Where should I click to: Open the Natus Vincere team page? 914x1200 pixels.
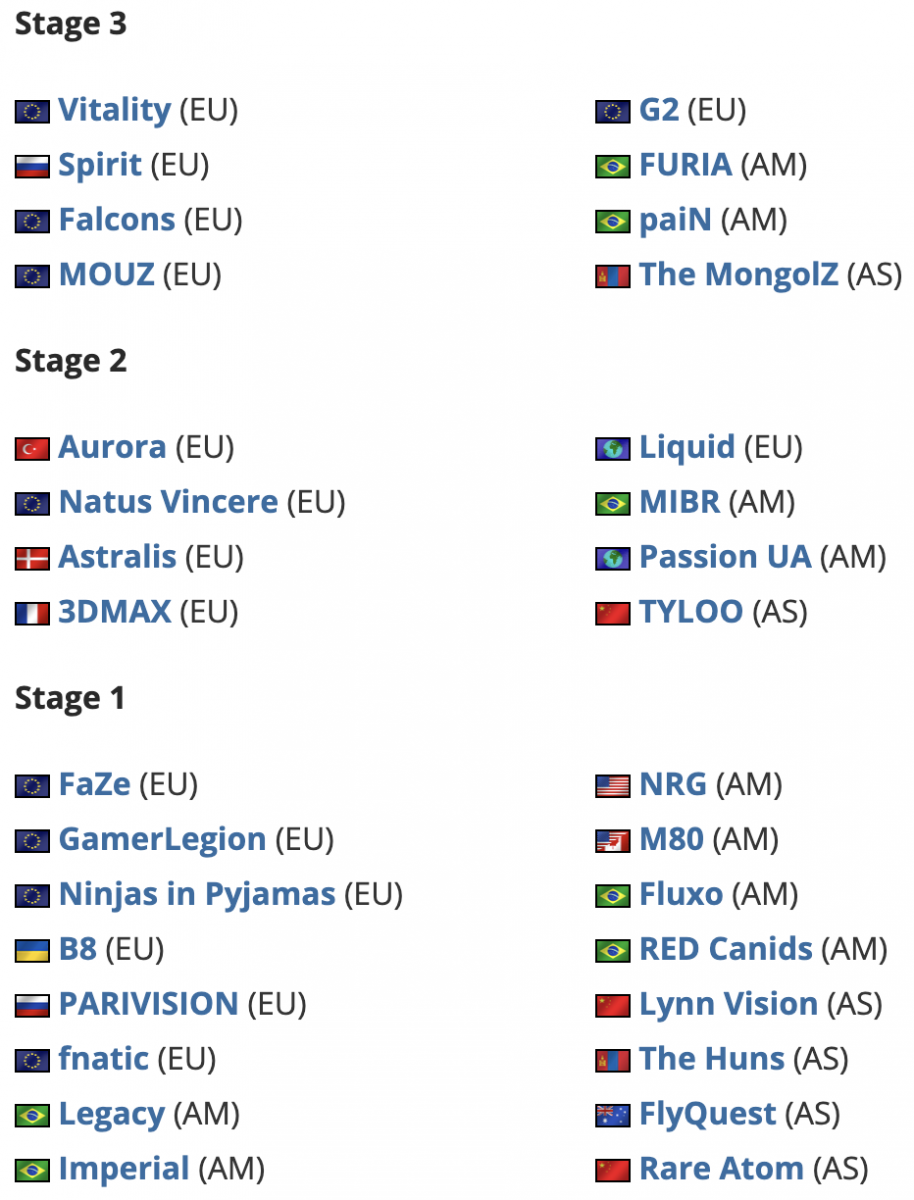click(168, 502)
